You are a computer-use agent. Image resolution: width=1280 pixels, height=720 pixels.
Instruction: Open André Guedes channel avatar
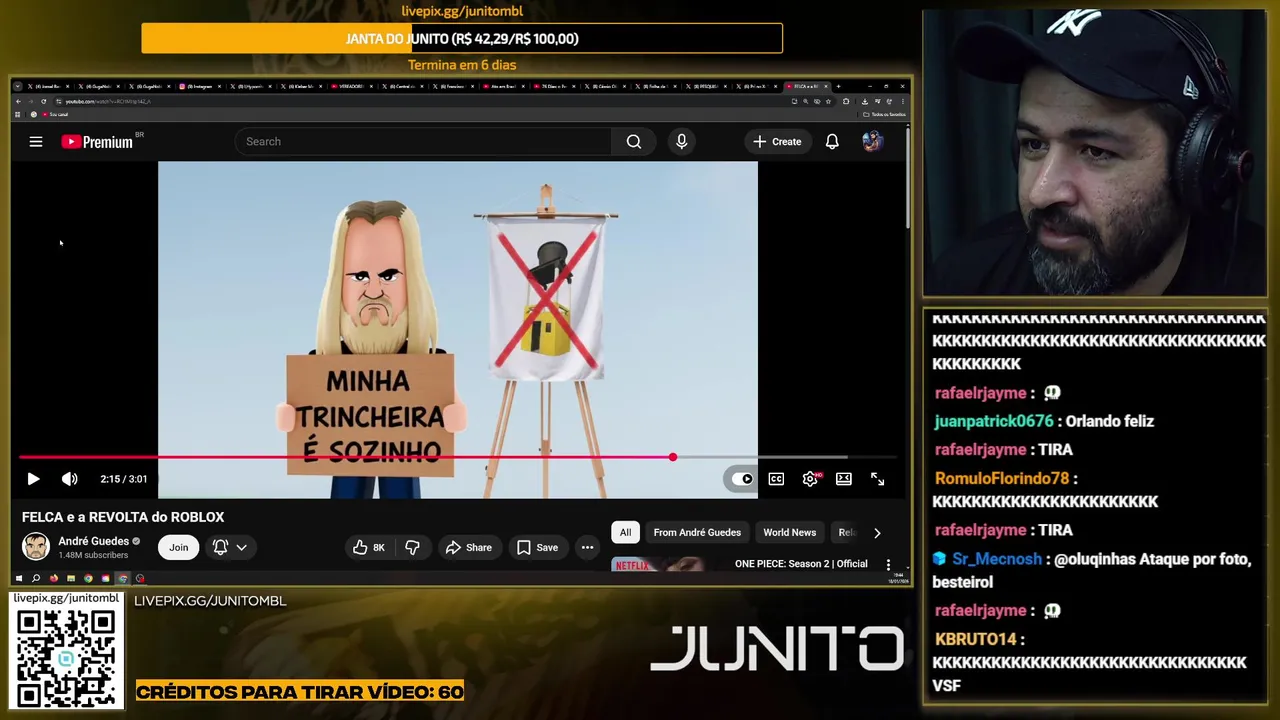[x=36, y=547]
